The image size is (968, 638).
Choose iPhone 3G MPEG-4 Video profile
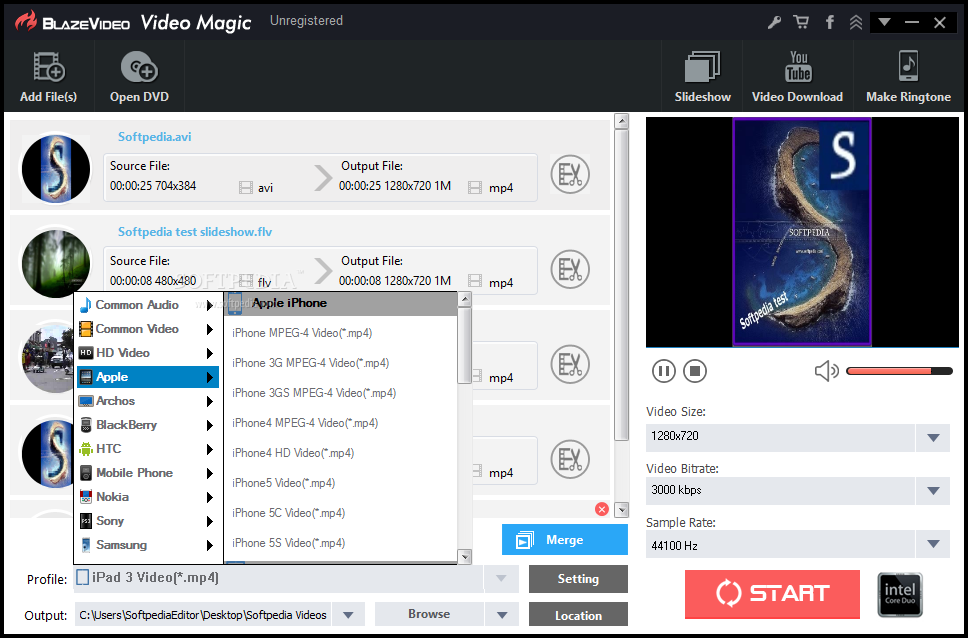[341, 363]
